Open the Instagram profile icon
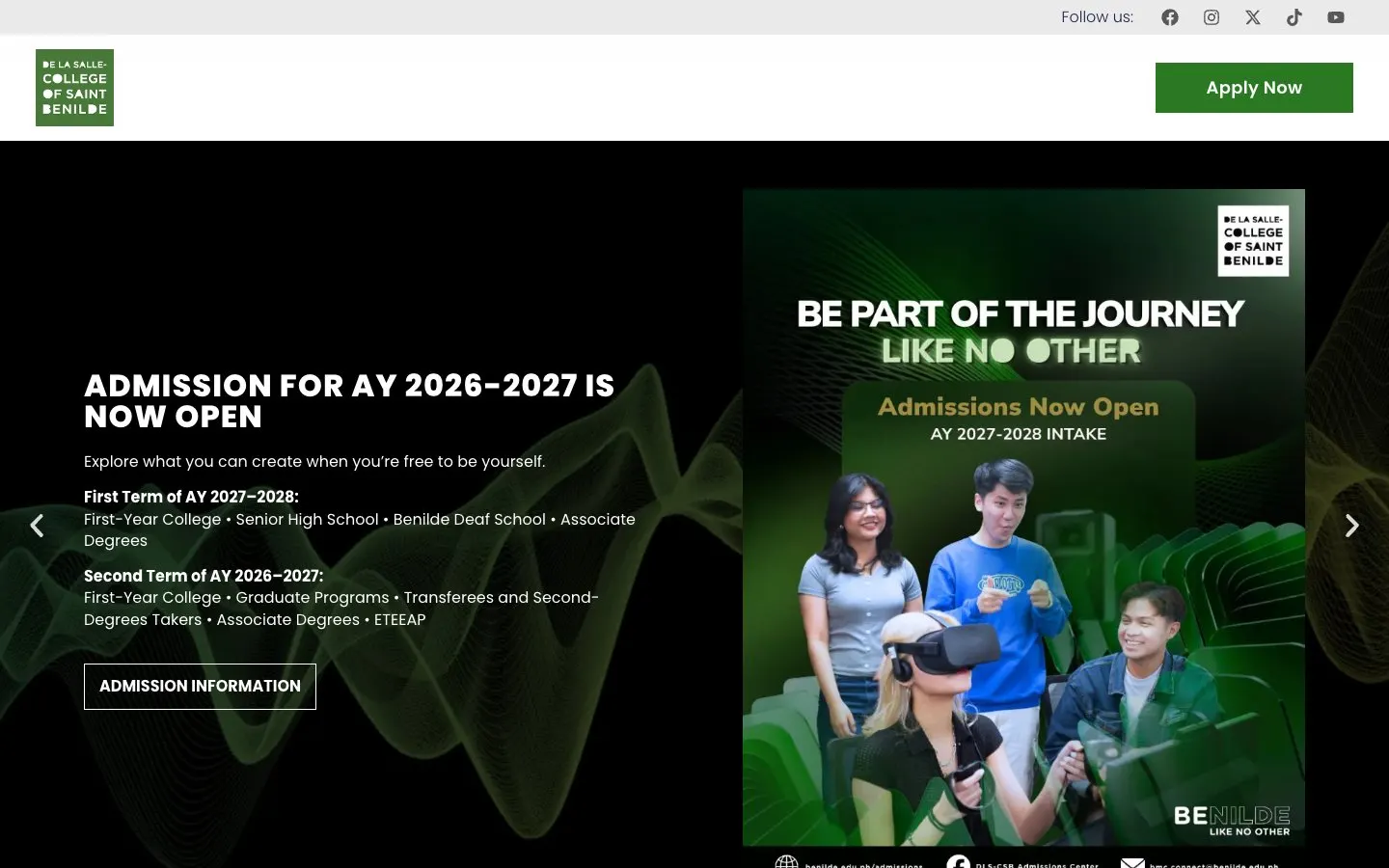 [x=1212, y=17]
